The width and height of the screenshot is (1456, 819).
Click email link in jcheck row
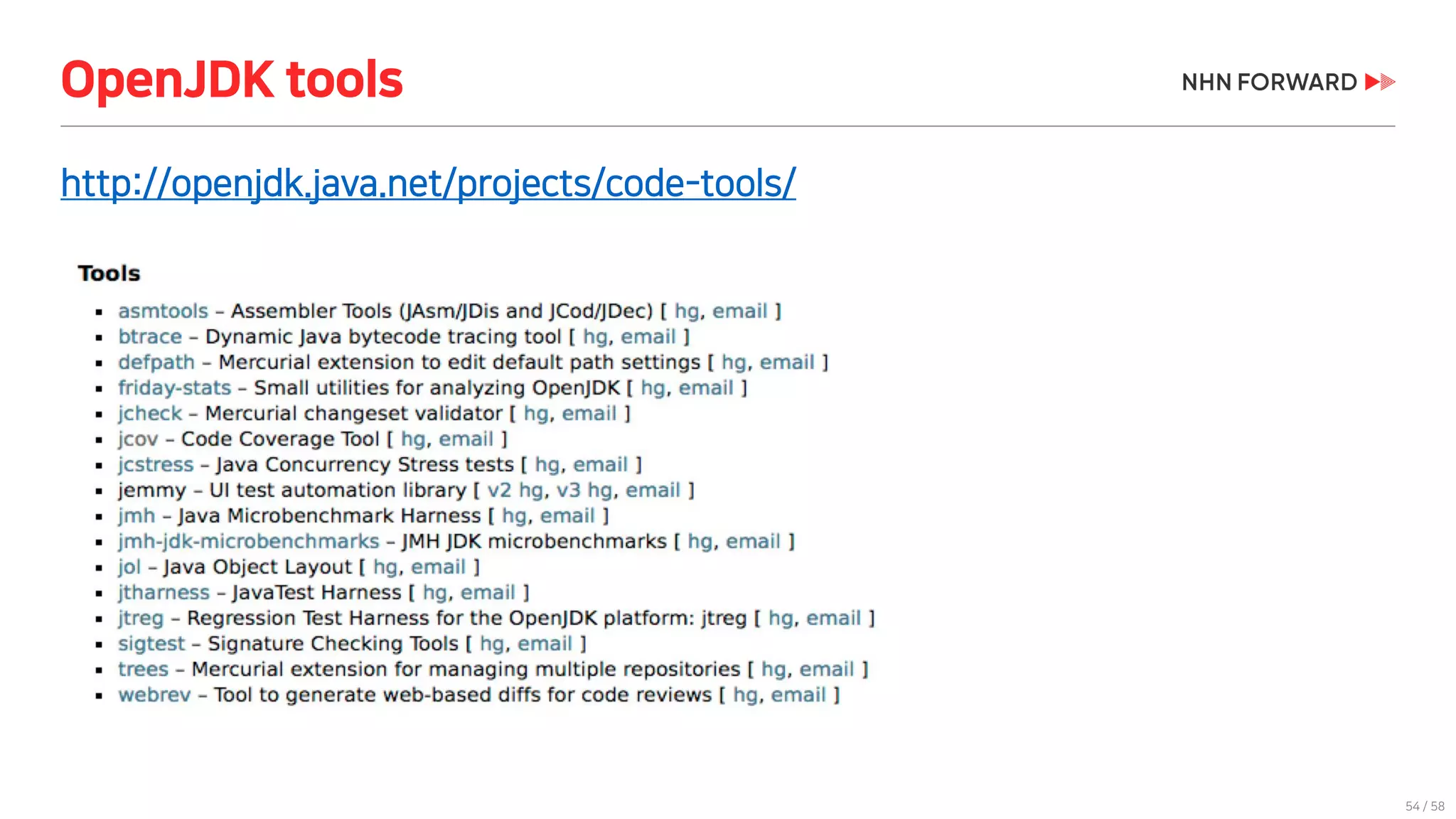coord(589,414)
